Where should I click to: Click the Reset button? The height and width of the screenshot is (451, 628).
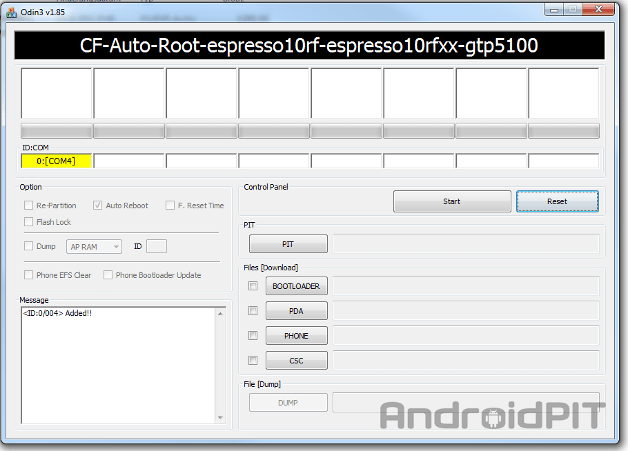pyautogui.click(x=557, y=201)
